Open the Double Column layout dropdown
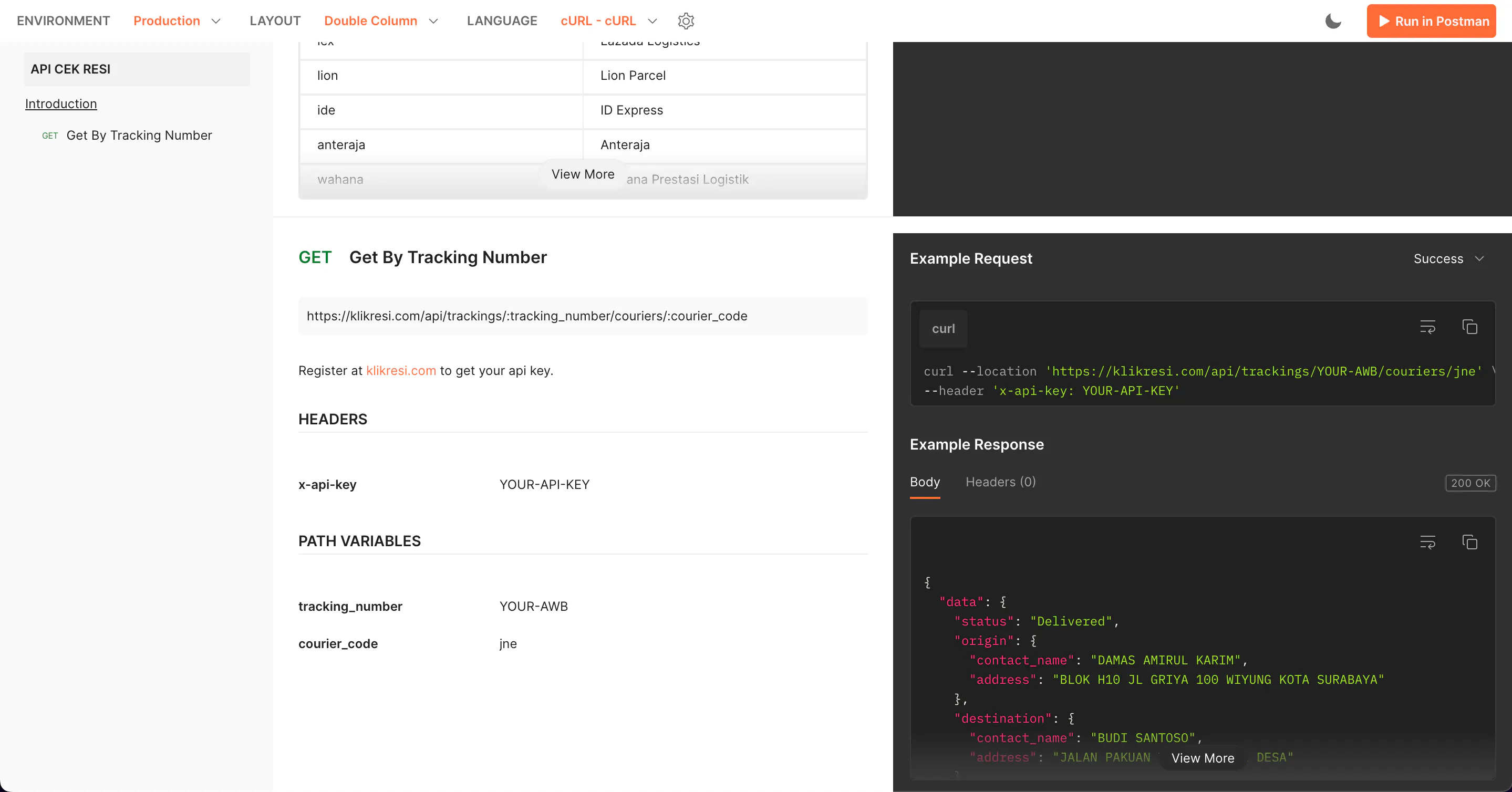 (x=381, y=21)
